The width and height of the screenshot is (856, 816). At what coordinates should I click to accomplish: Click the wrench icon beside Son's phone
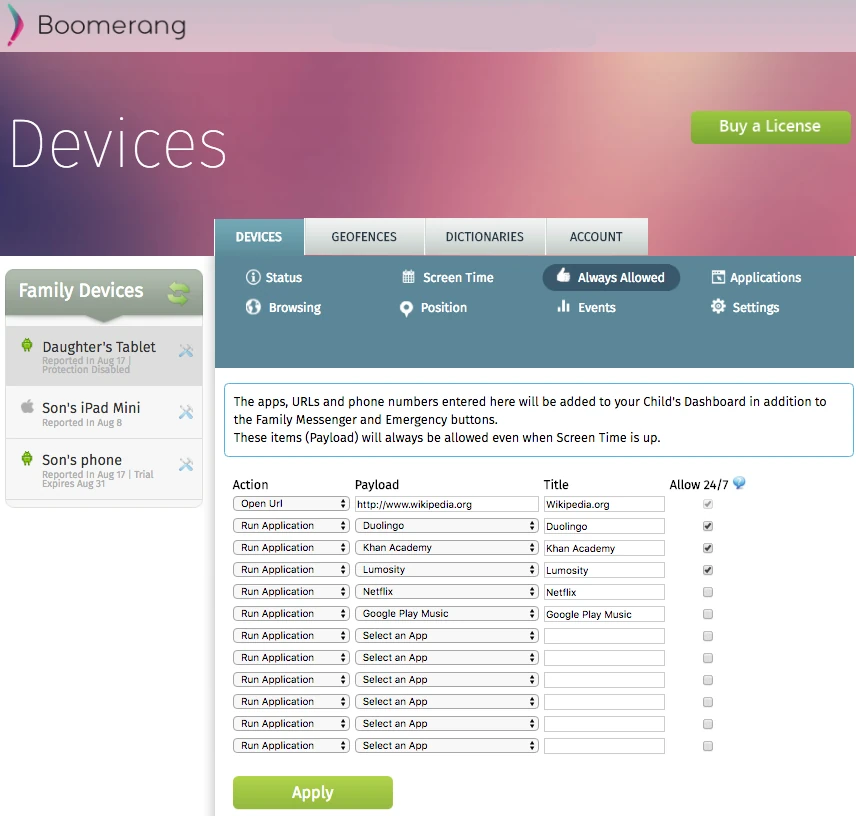(186, 463)
